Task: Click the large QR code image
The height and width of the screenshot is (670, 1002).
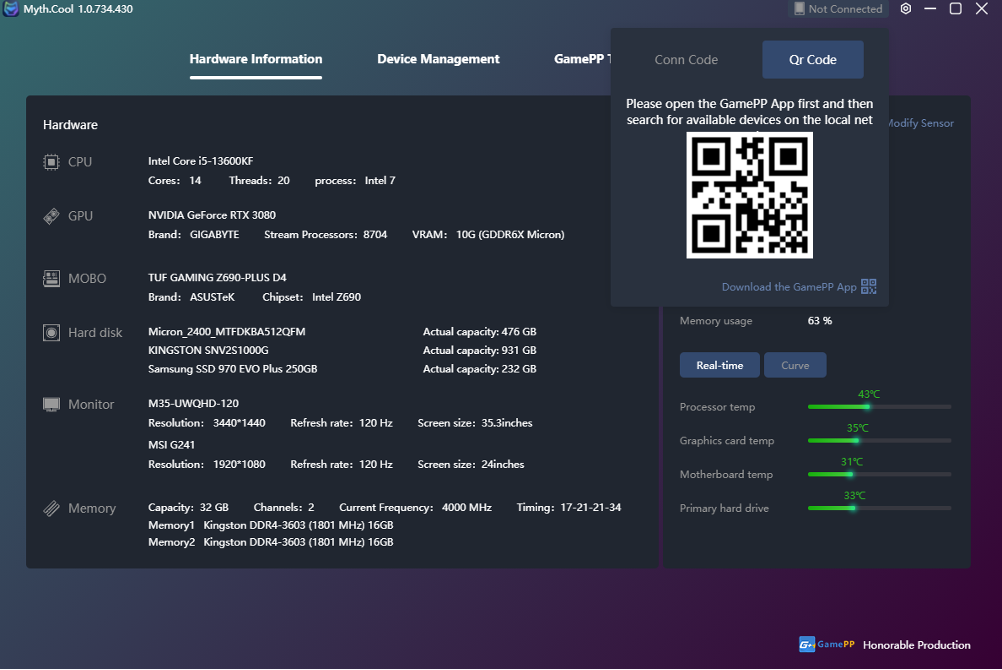Action: click(x=750, y=195)
